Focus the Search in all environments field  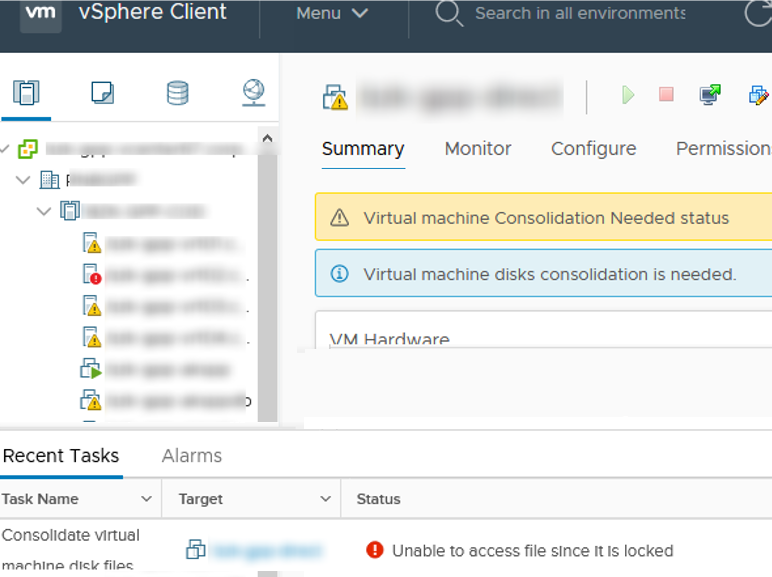(579, 13)
